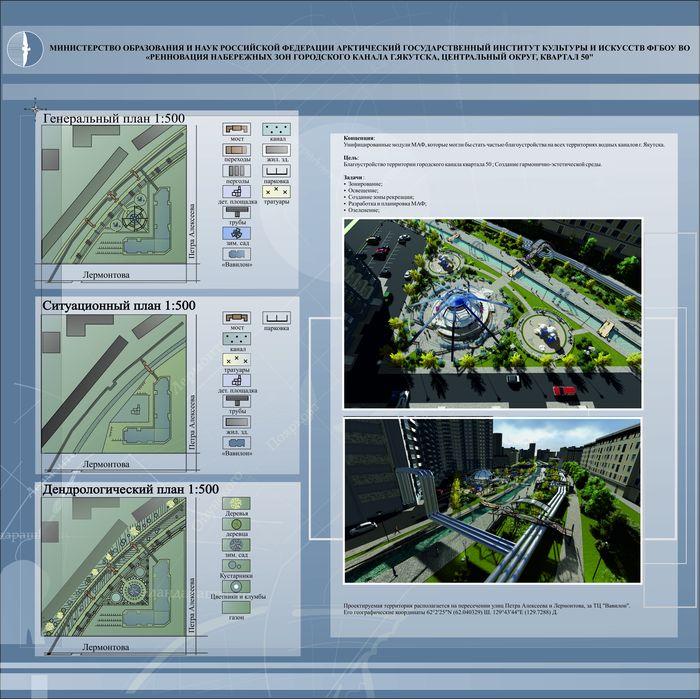Screen dimensions: 700x699
Task: Select the «Вавилон» icon in Генеральный план legend
Action: click(236, 254)
